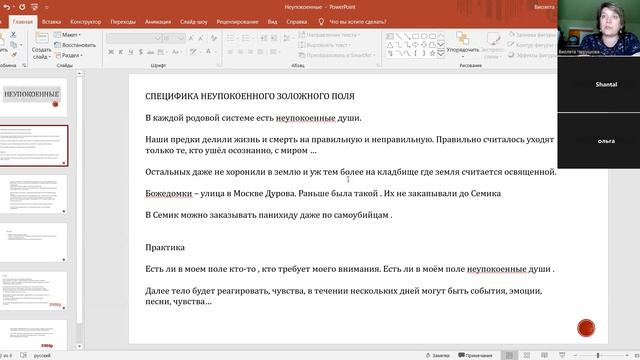Viewport: 640px width, 360px height.
Task: Click the Decrease list indent icon
Action: click(x=264, y=38)
